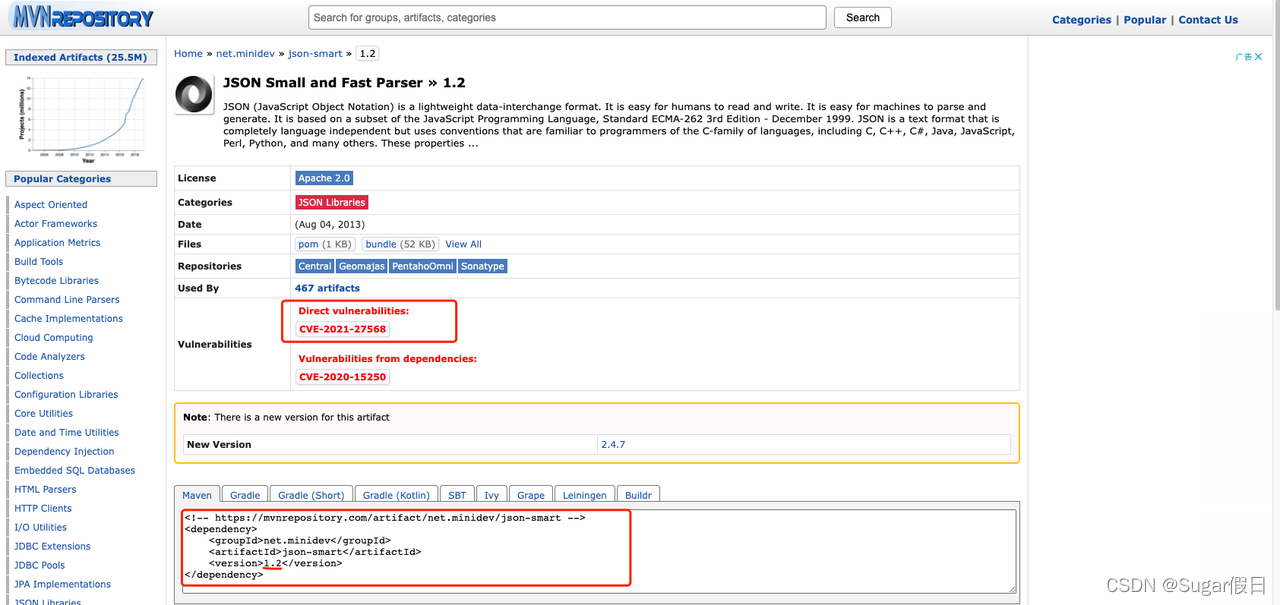Open Dependency Injection category
Screen dimensions: 1280x605
[x=64, y=452]
